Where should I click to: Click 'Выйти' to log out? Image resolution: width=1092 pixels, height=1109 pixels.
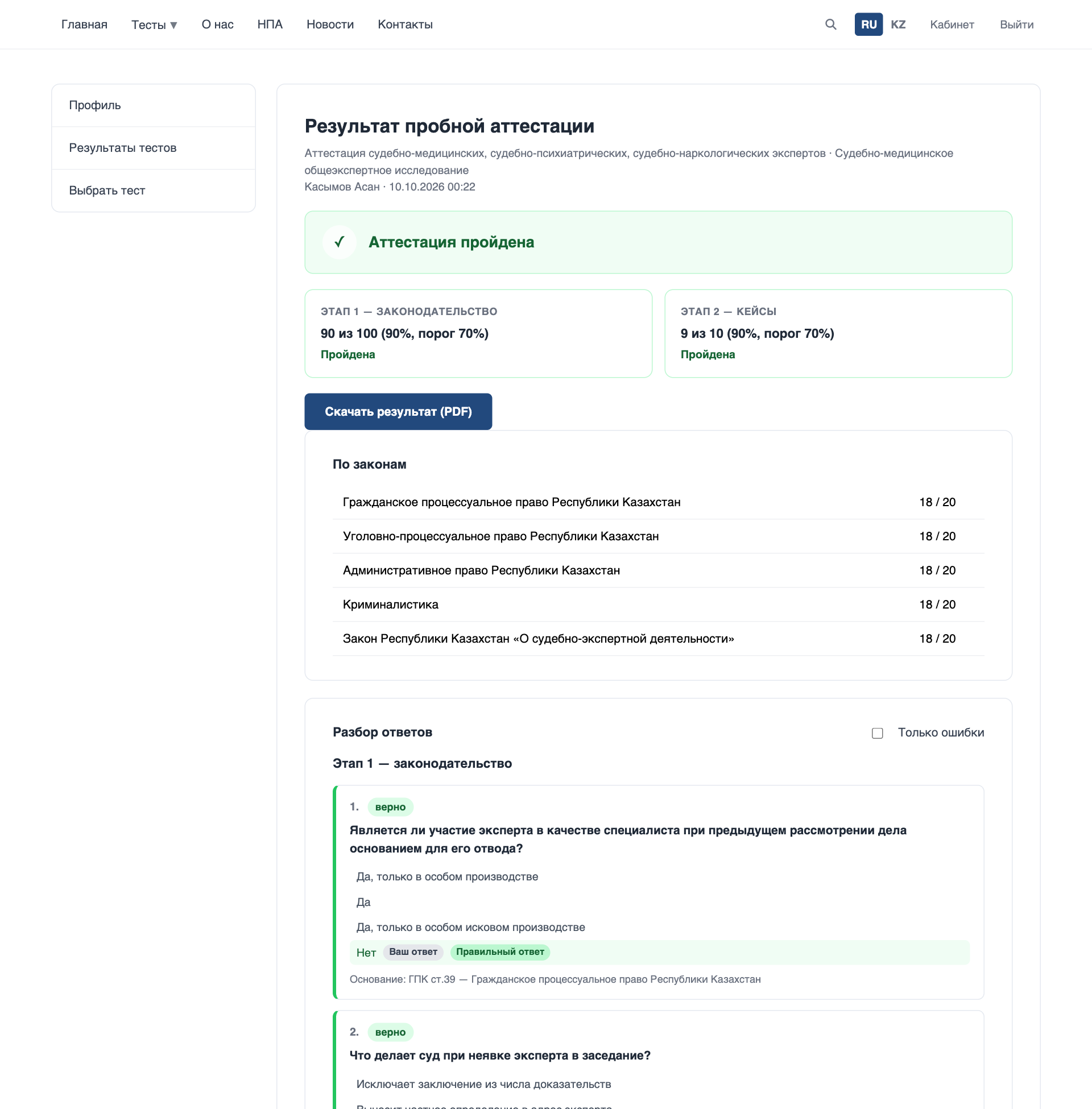coord(1016,24)
